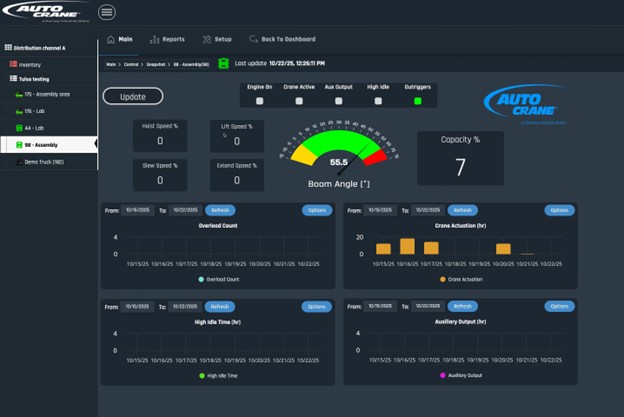Refresh the High Idle Time chart
Image resolution: width=624 pixels, height=417 pixels.
(x=220, y=306)
